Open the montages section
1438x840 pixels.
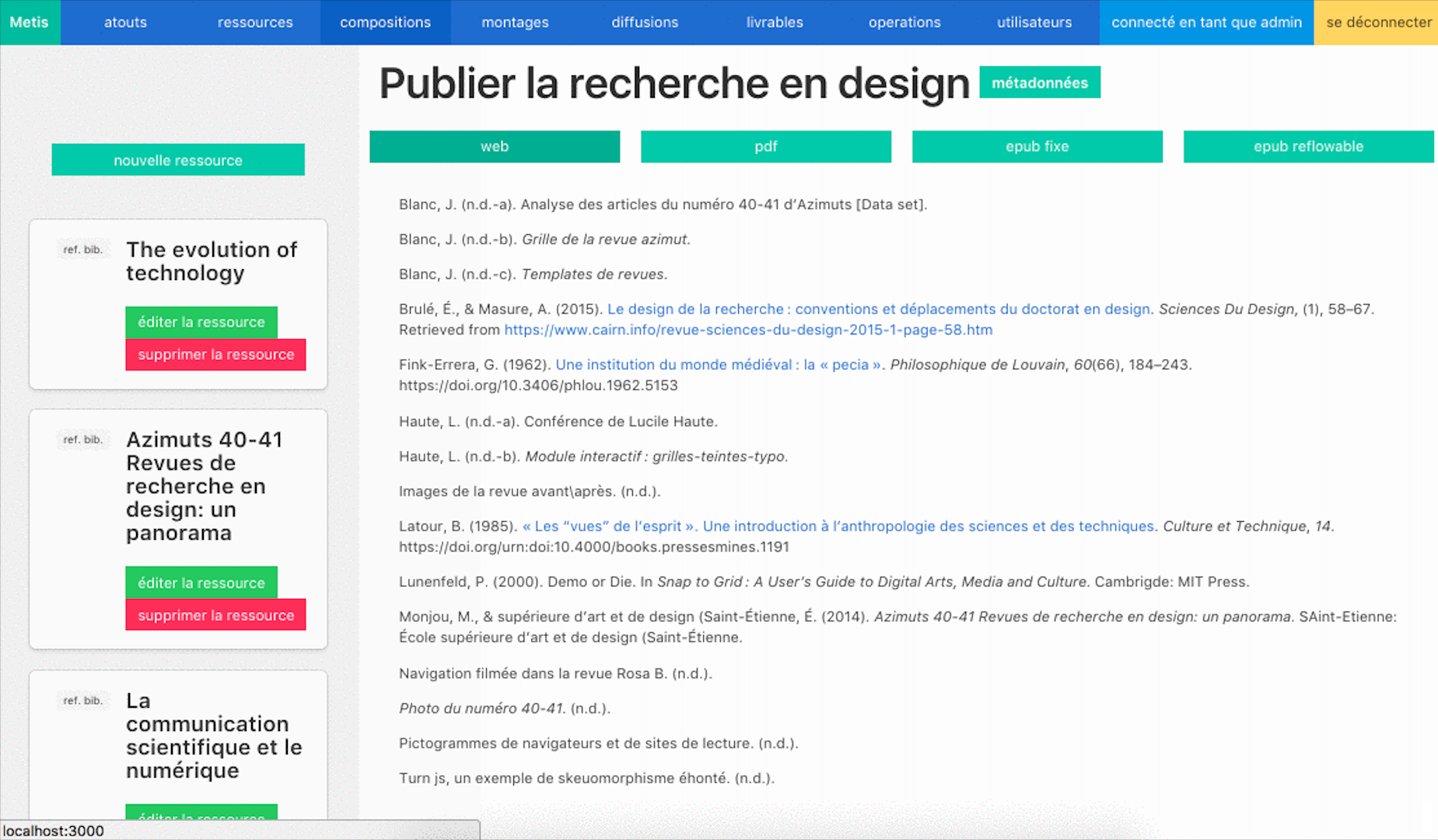point(515,22)
